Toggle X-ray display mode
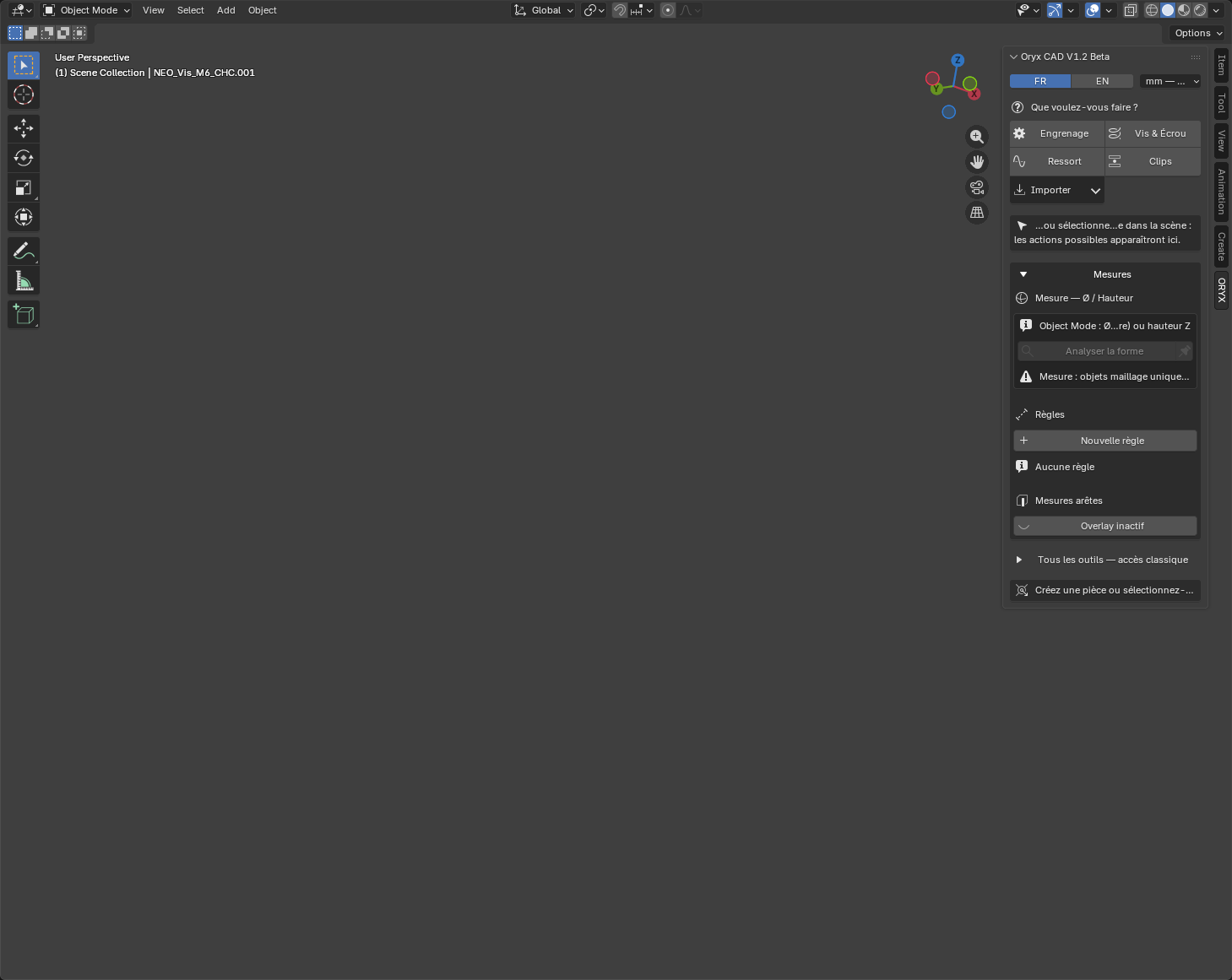1232x980 pixels. [x=1130, y=10]
